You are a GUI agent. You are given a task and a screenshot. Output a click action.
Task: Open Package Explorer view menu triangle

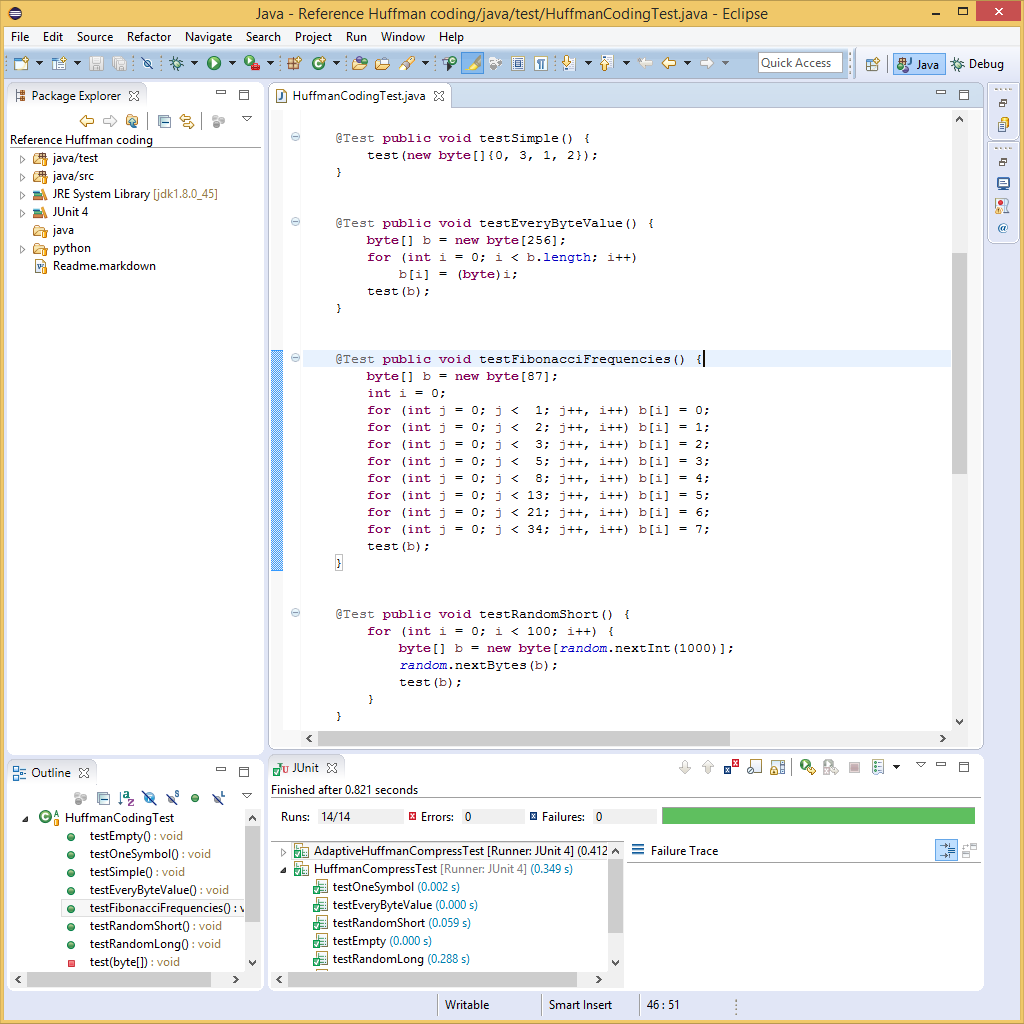coord(247,119)
